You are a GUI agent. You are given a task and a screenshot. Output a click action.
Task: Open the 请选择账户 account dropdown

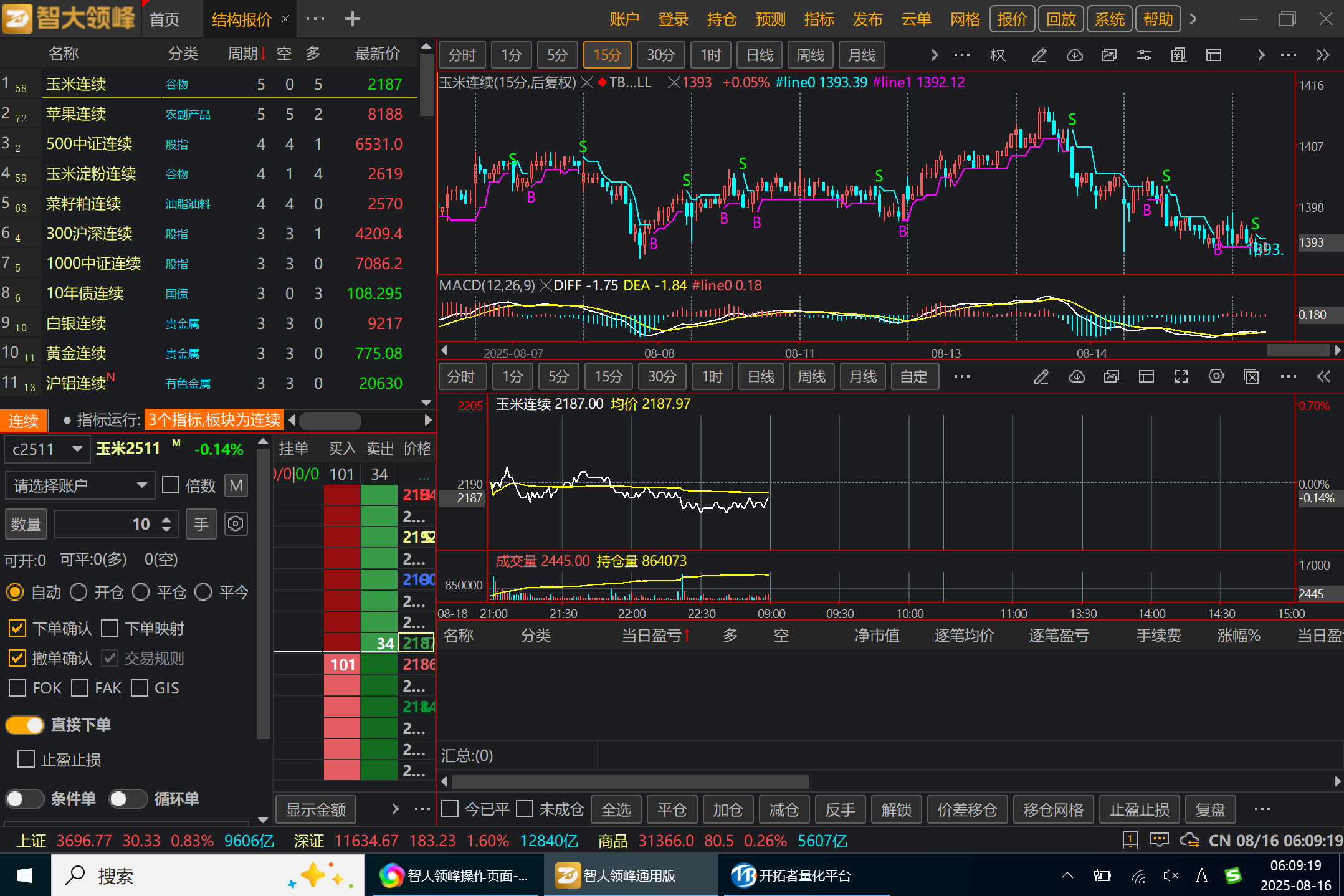80,485
